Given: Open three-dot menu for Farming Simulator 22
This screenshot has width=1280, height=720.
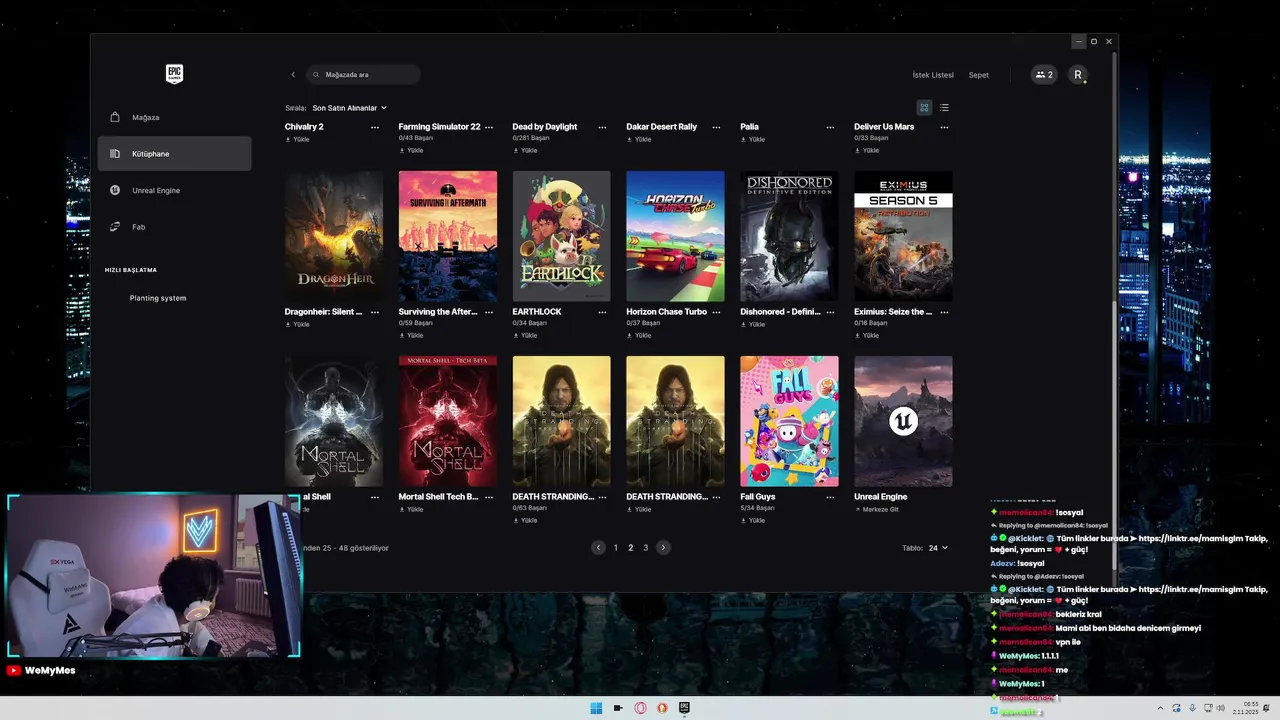Looking at the screenshot, I should point(489,127).
